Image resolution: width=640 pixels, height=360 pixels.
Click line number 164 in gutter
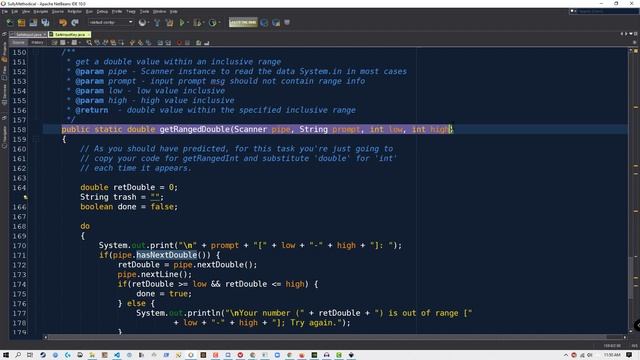19,188
